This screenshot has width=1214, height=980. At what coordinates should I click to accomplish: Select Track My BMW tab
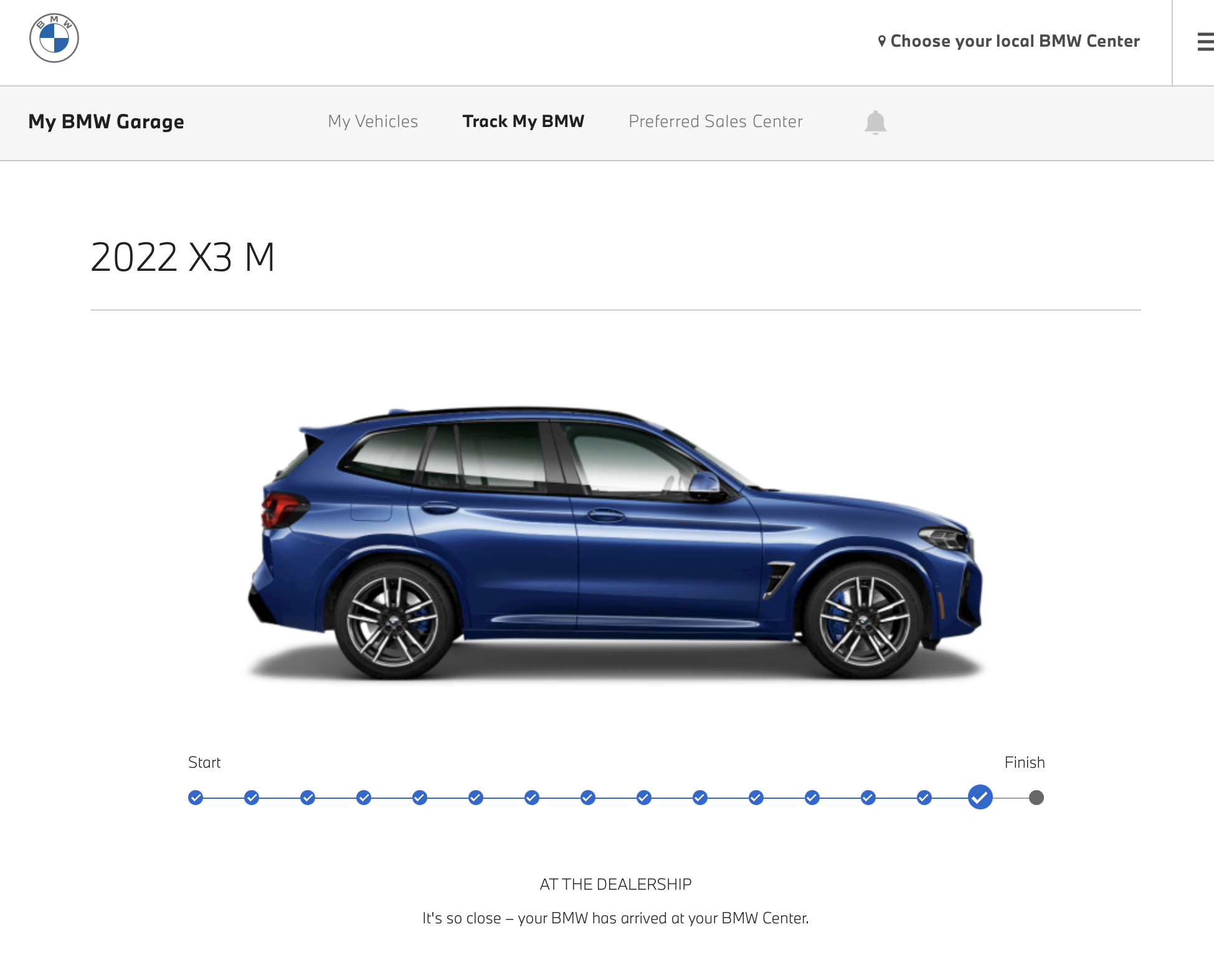point(523,121)
